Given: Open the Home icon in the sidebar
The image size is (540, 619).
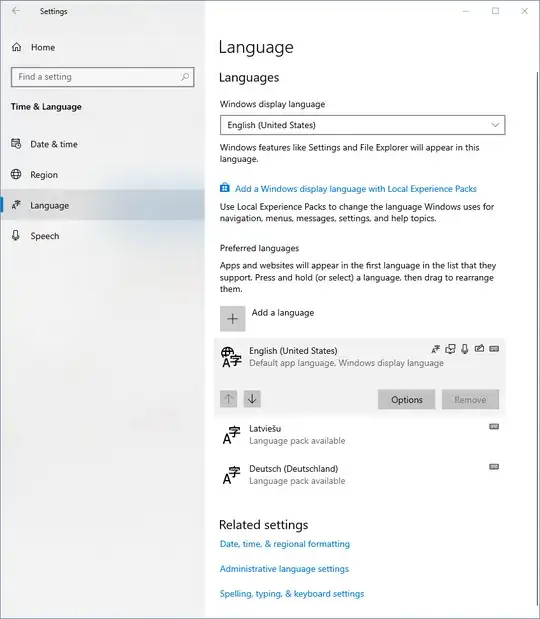Looking at the screenshot, I should pos(17,47).
